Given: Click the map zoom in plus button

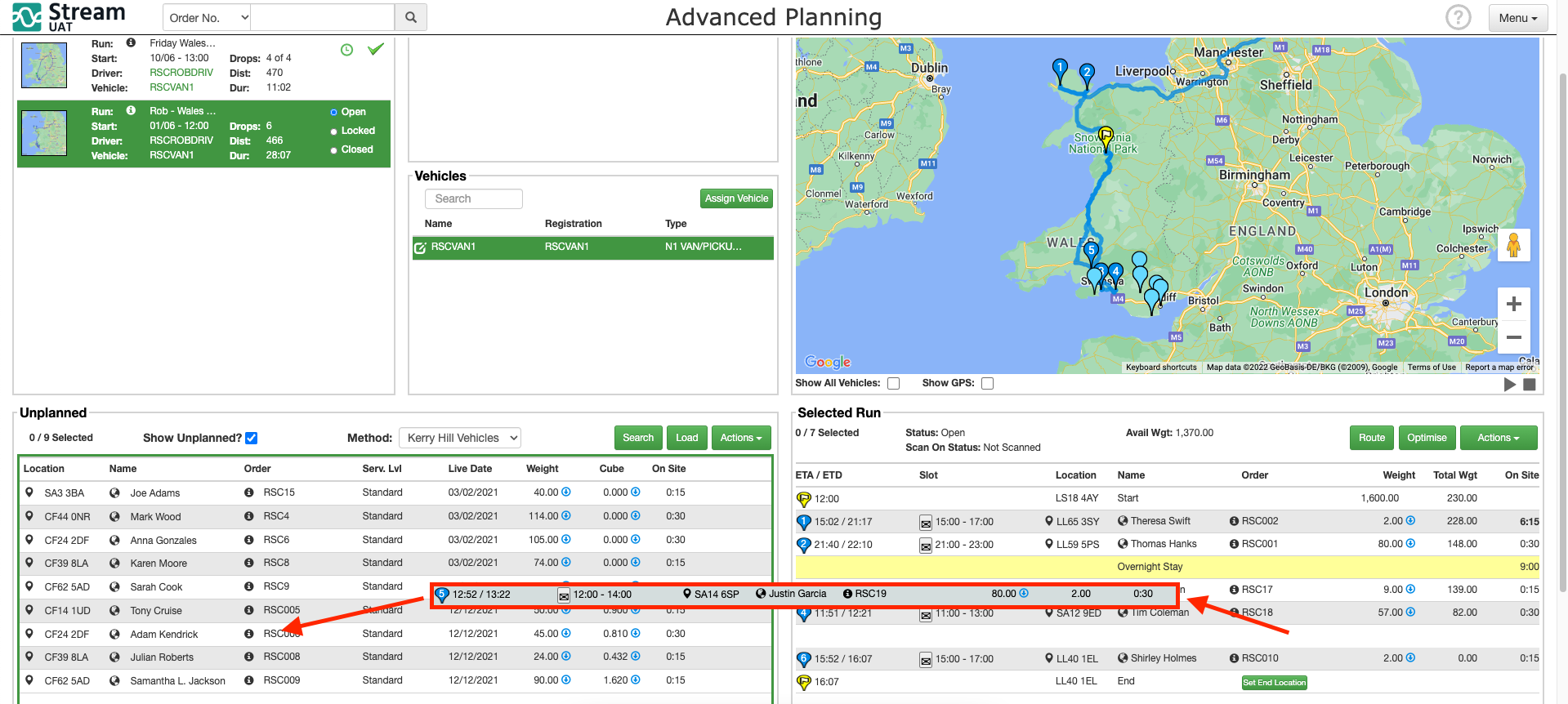Looking at the screenshot, I should [x=1513, y=304].
